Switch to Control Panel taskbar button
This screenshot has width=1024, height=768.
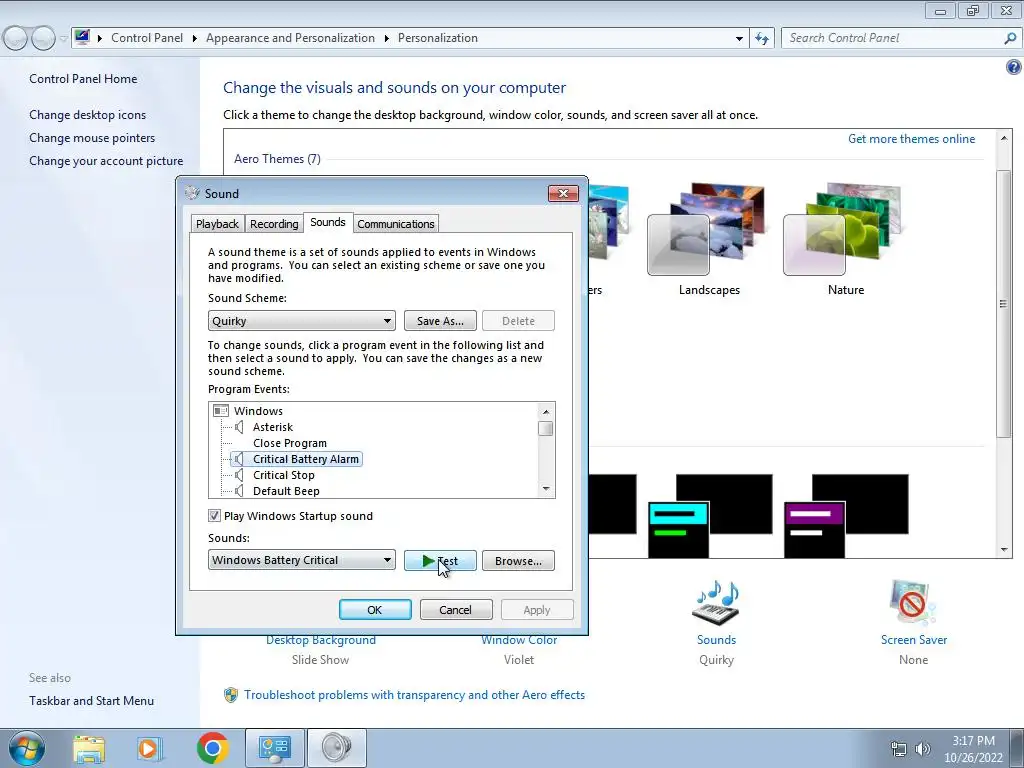click(274, 748)
